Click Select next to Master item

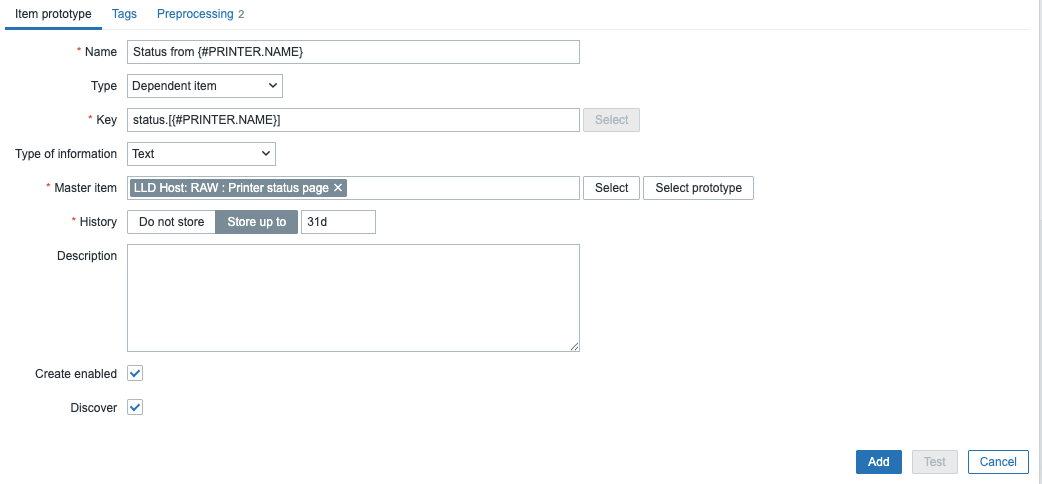click(x=611, y=188)
